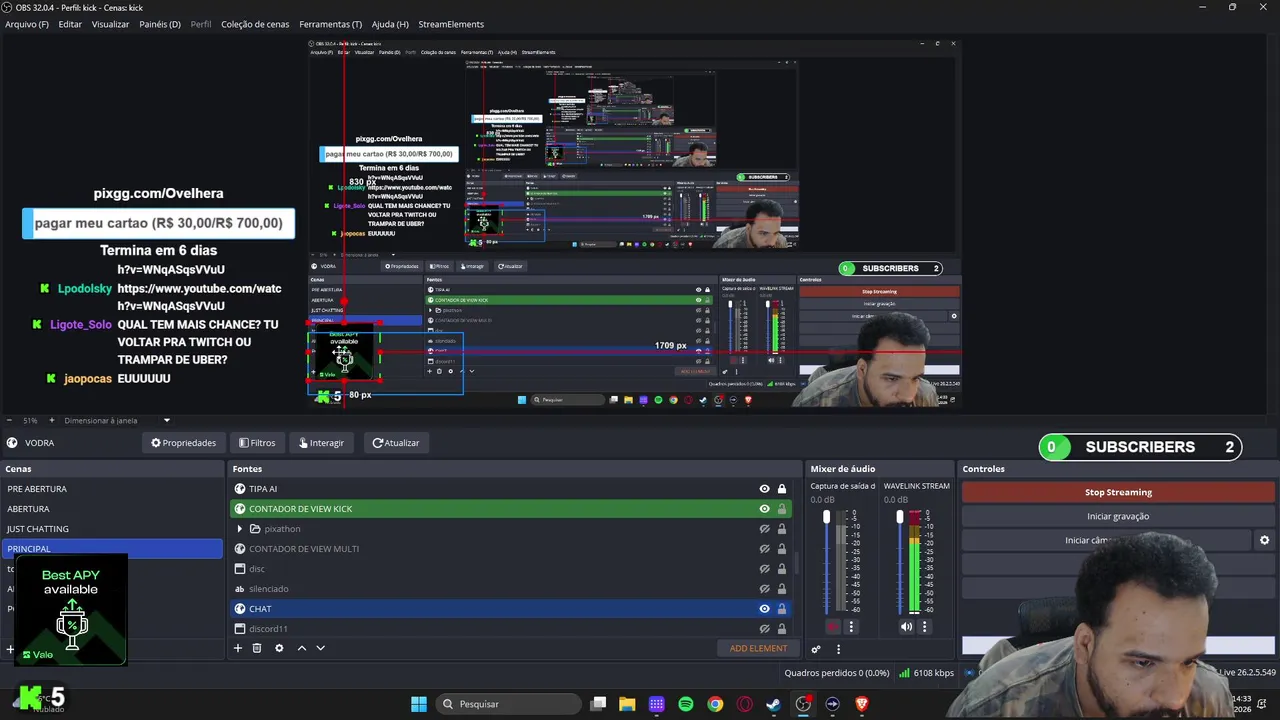
Task: Click the padlock on pixathon row
Action: click(x=782, y=529)
